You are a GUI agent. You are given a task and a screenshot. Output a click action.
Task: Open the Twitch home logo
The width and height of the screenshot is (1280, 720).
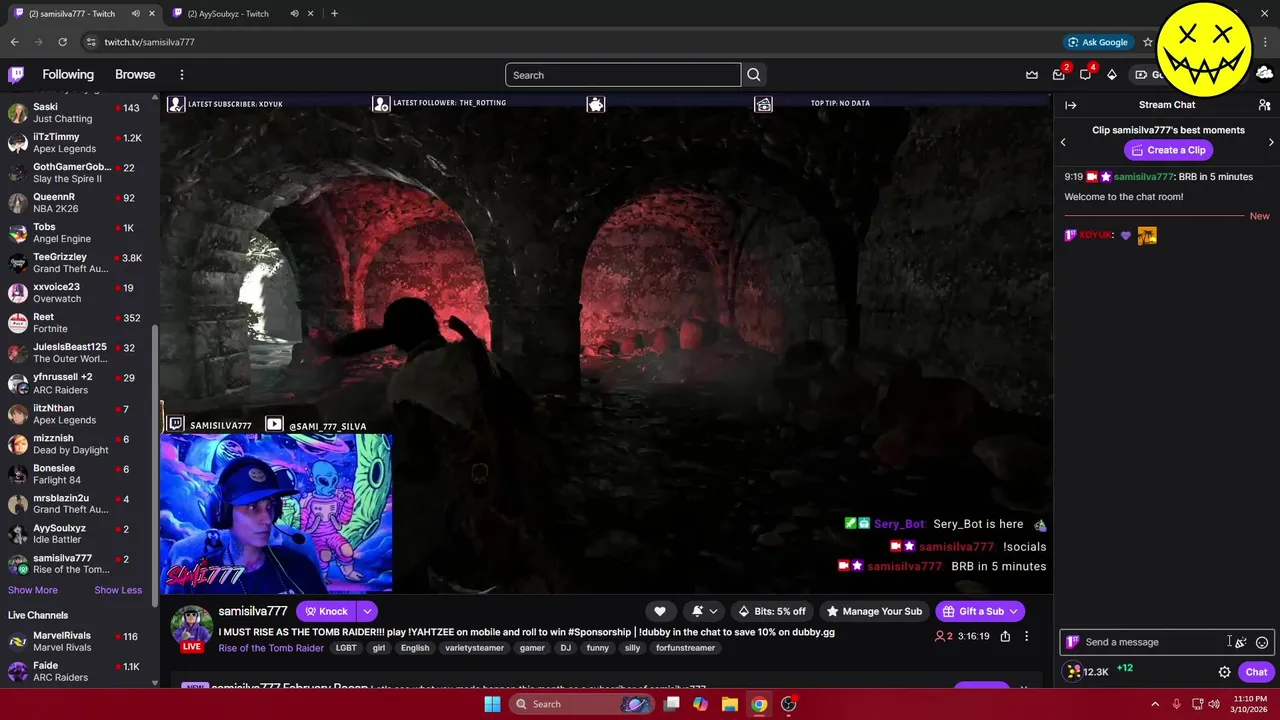point(16,75)
